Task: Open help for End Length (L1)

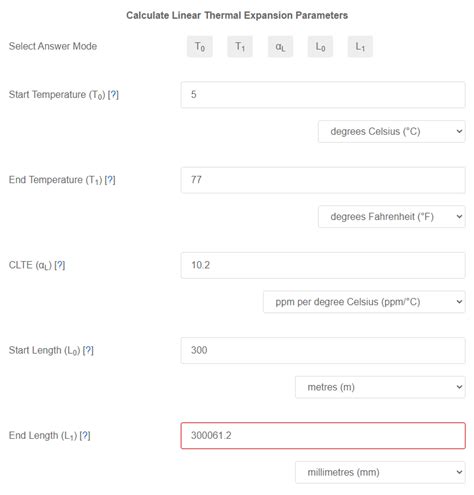Action: [85, 436]
